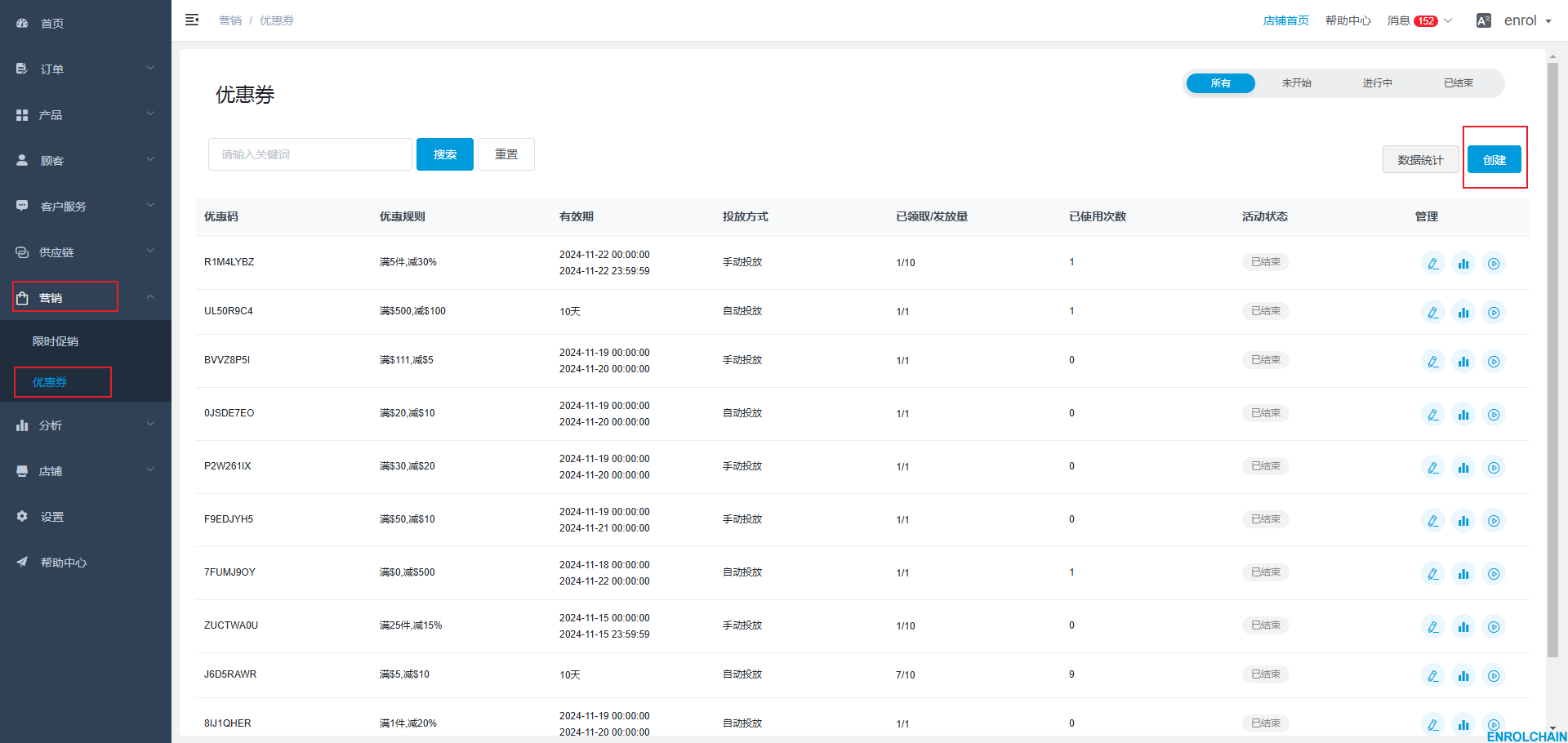Open statistics chart icon for BVVZ8P5I
Image resolution: width=1568 pixels, height=743 pixels.
[x=1463, y=361]
